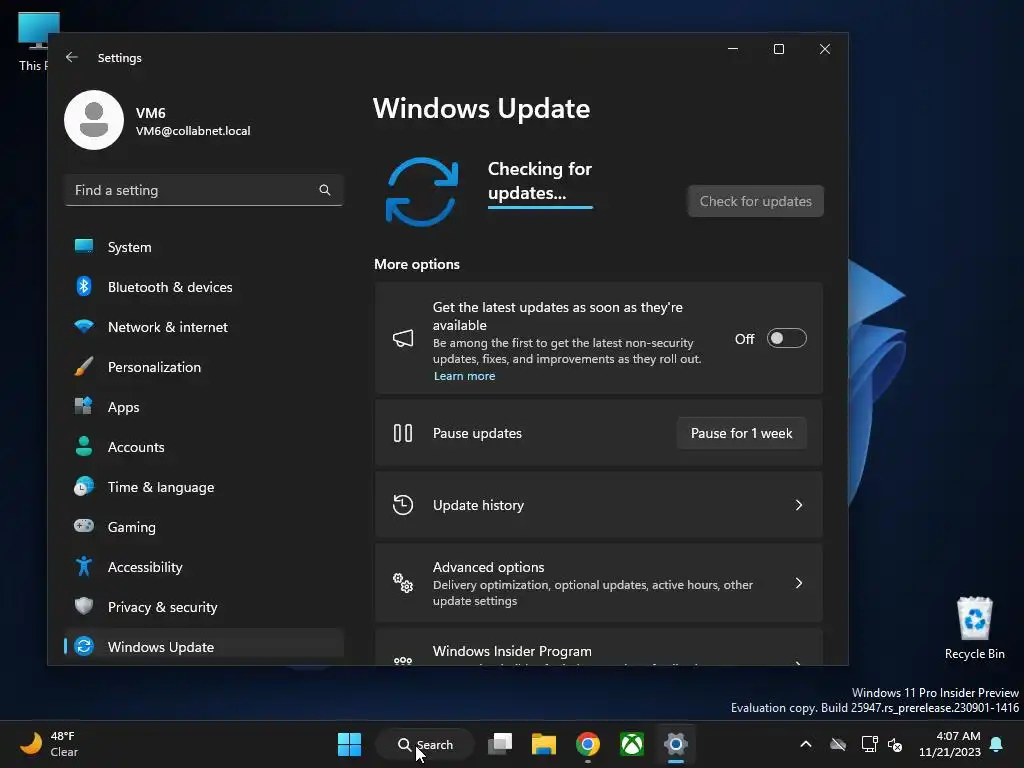Open Personalization settings

(204, 367)
